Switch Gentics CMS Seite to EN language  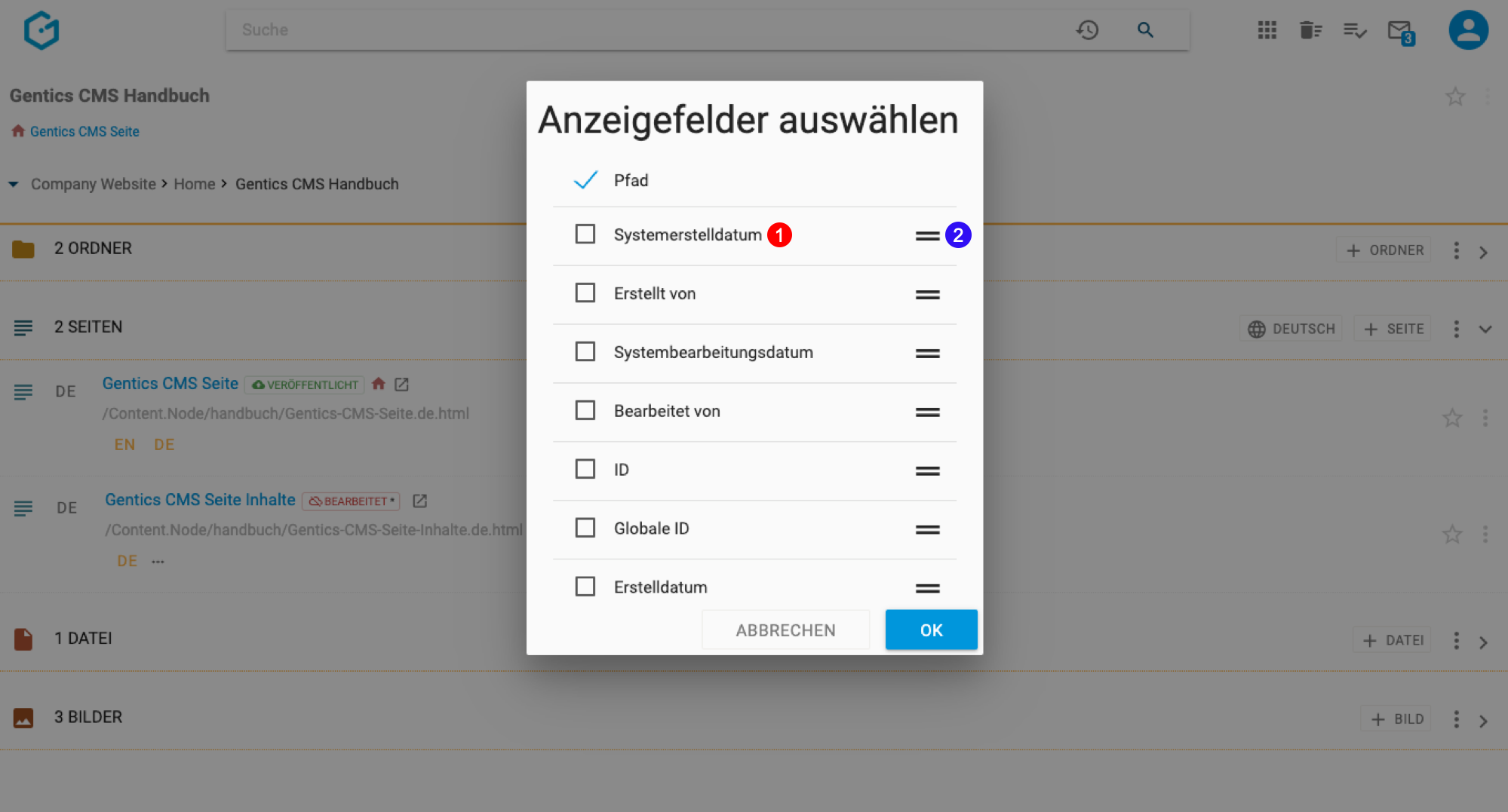point(125,445)
